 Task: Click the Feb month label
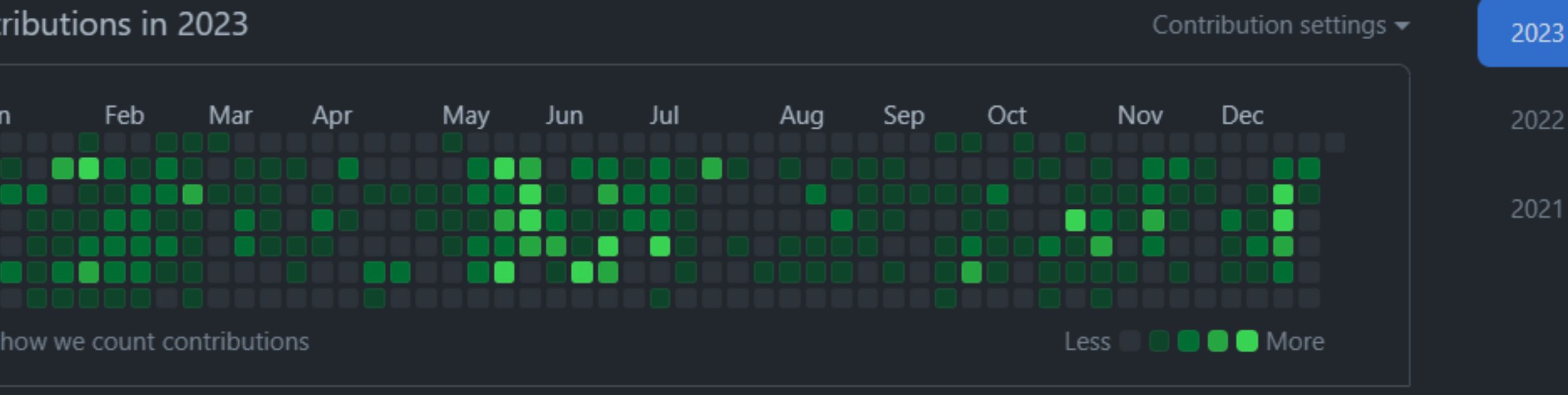point(124,115)
